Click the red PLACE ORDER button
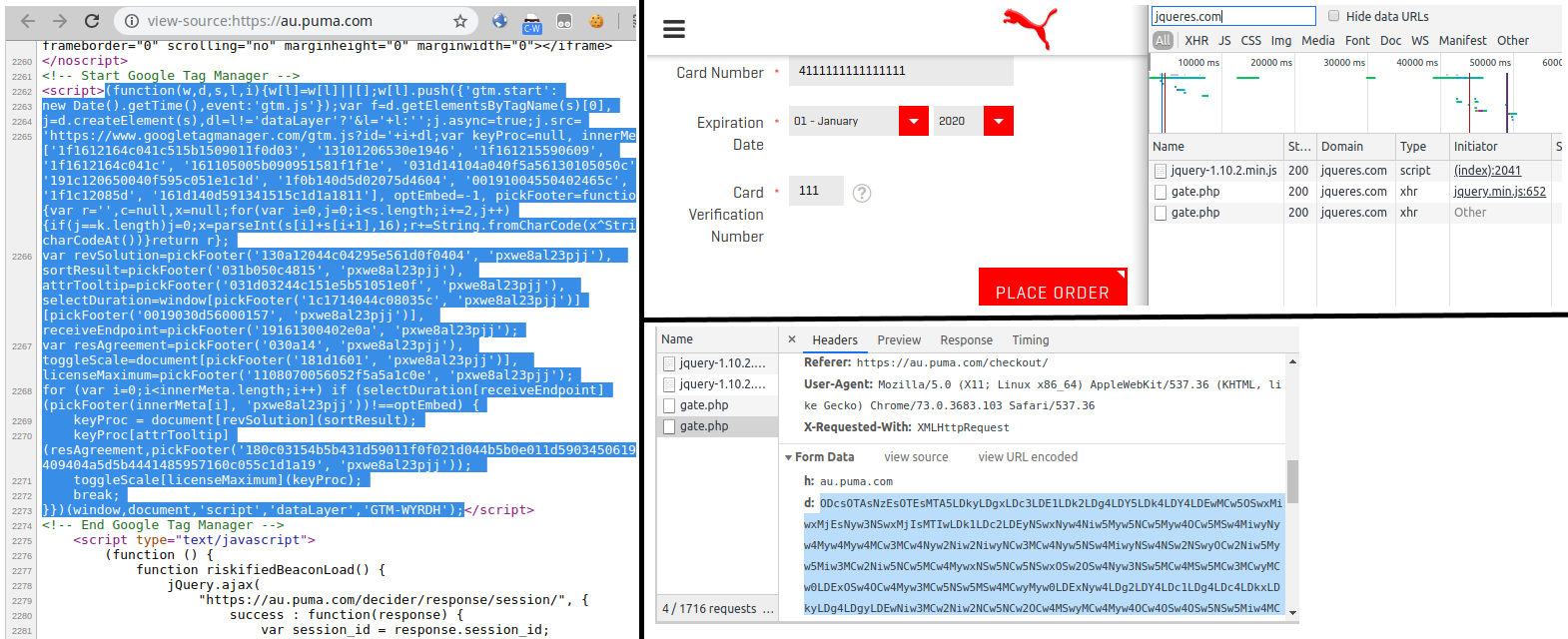Screen dimensions: 1568x639 tap(1053, 287)
